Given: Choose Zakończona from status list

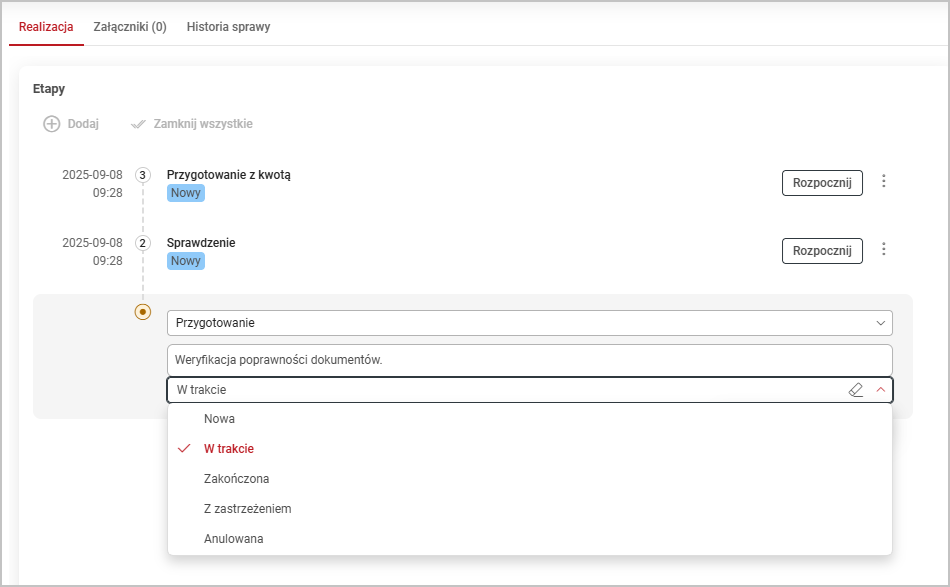Looking at the screenshot, I should 236,479.
